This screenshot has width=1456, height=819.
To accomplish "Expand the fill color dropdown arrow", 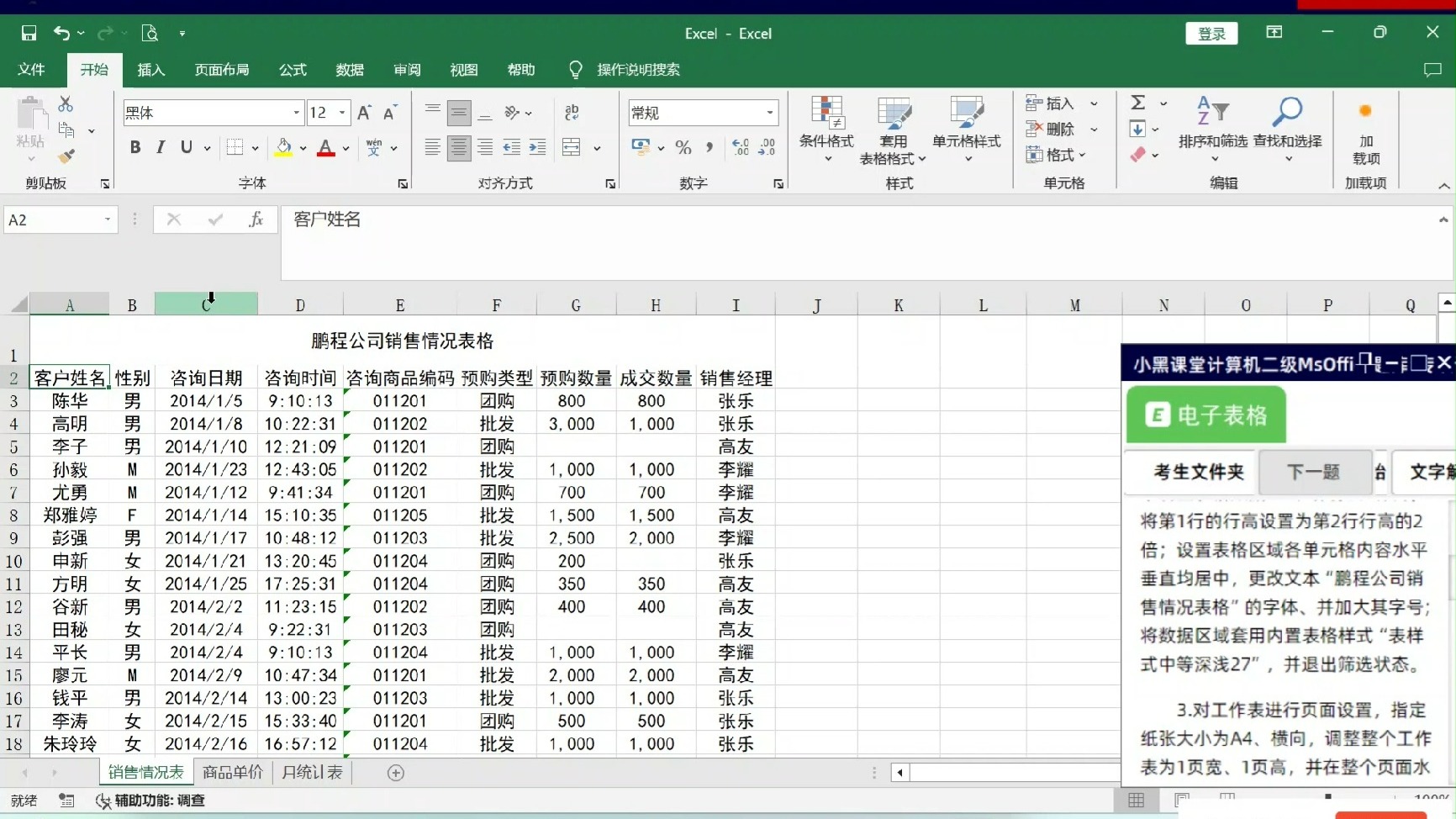I will [x=303, y=148].
